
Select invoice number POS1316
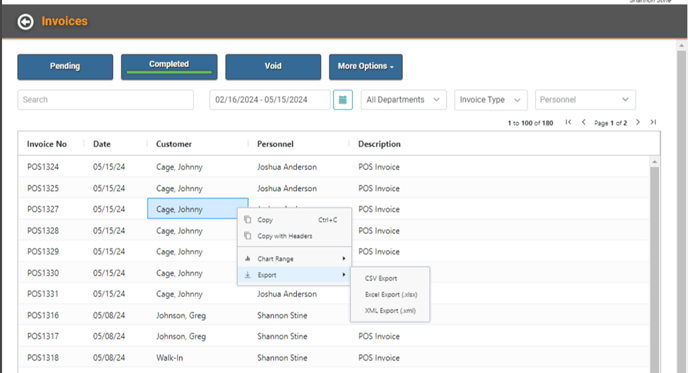pos(43,315)
